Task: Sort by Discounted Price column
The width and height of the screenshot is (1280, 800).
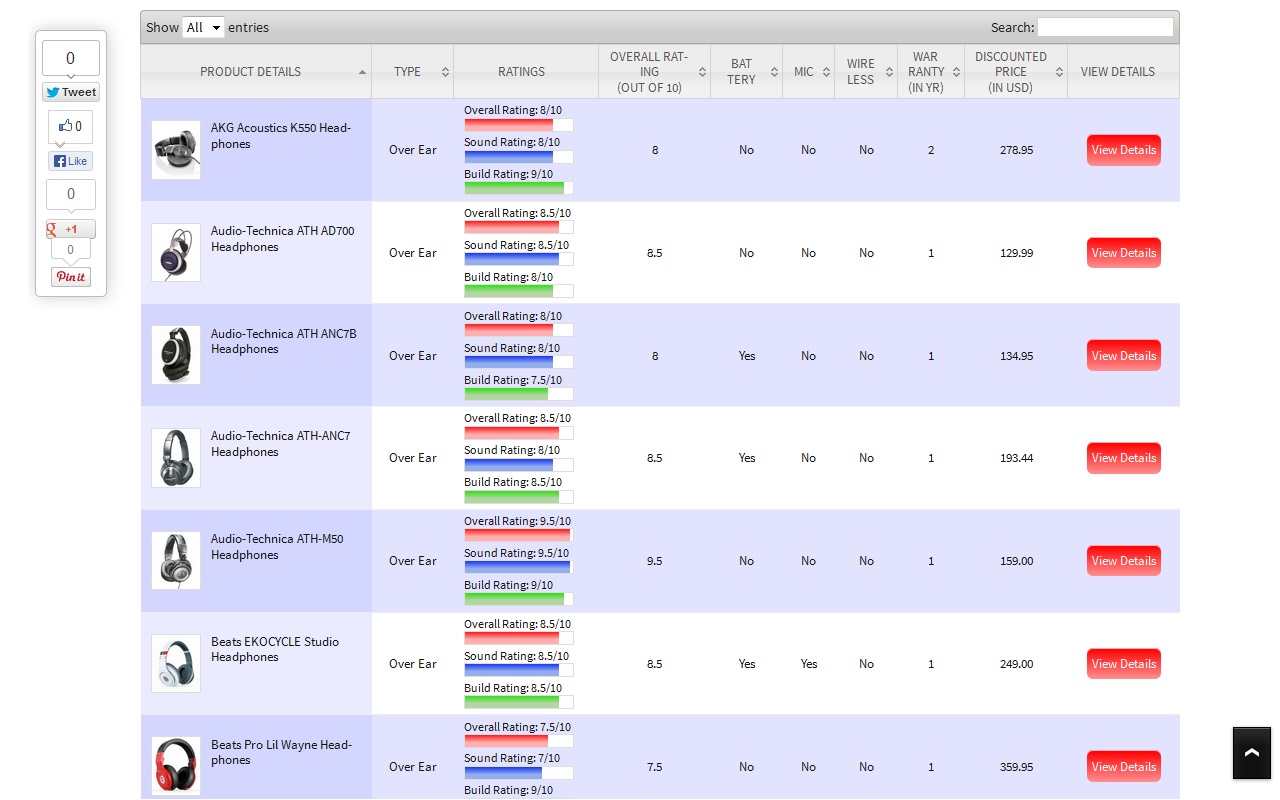Action: 1015,72
